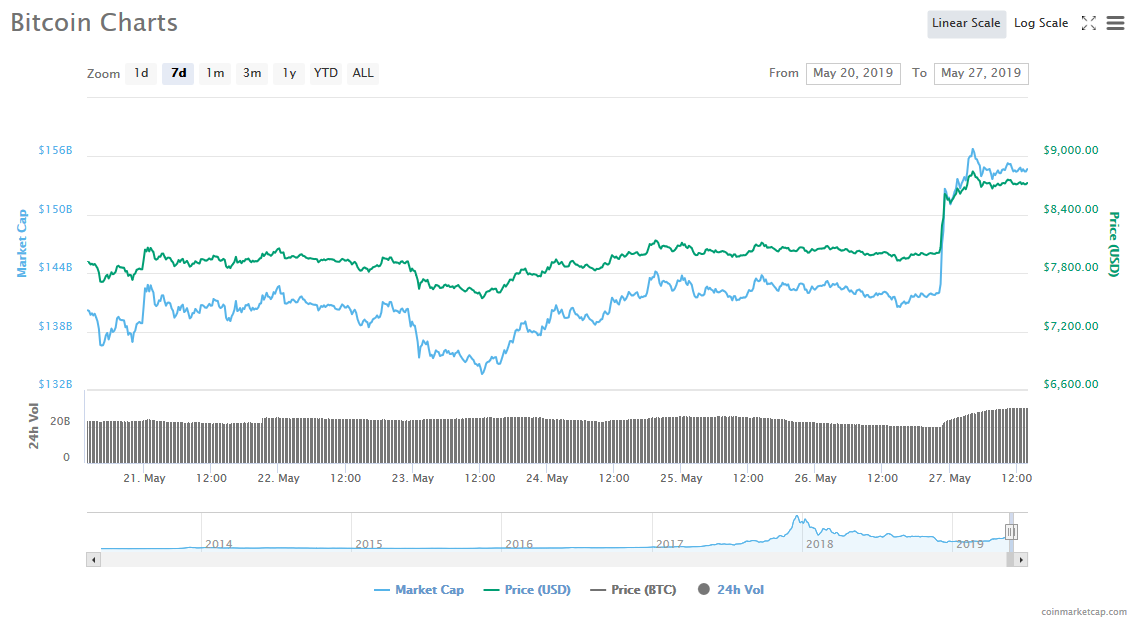Screen dimensions: 1137x620
Task: Select 3m zoom range
Action: (x=252, y=73)
